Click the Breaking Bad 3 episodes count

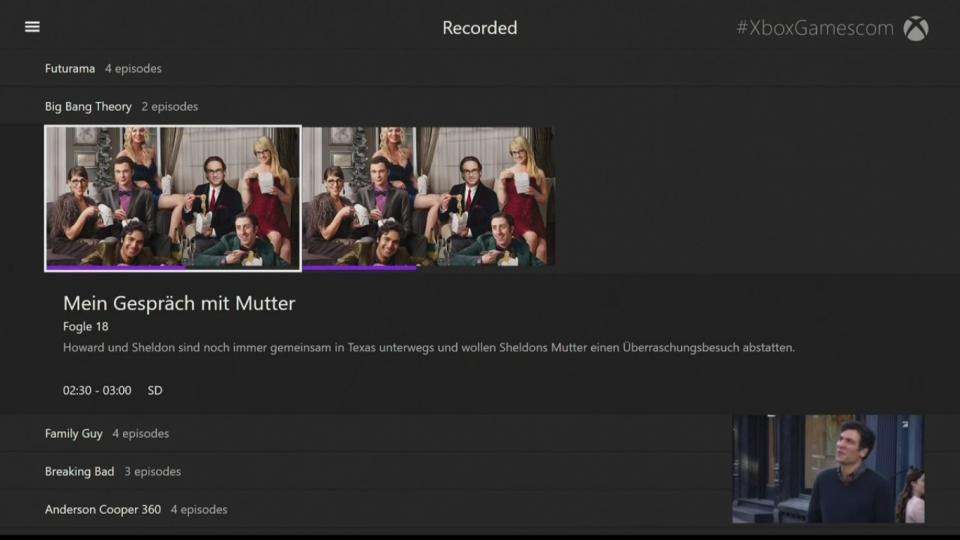152,471
